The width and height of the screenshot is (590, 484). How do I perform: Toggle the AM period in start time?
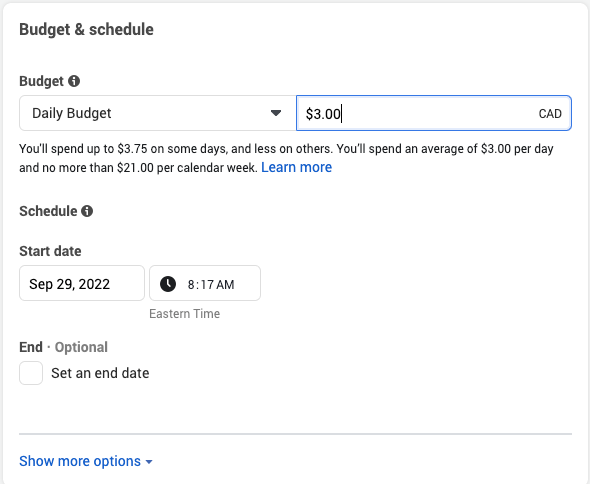pyautogui.click(x=225, y=285)
